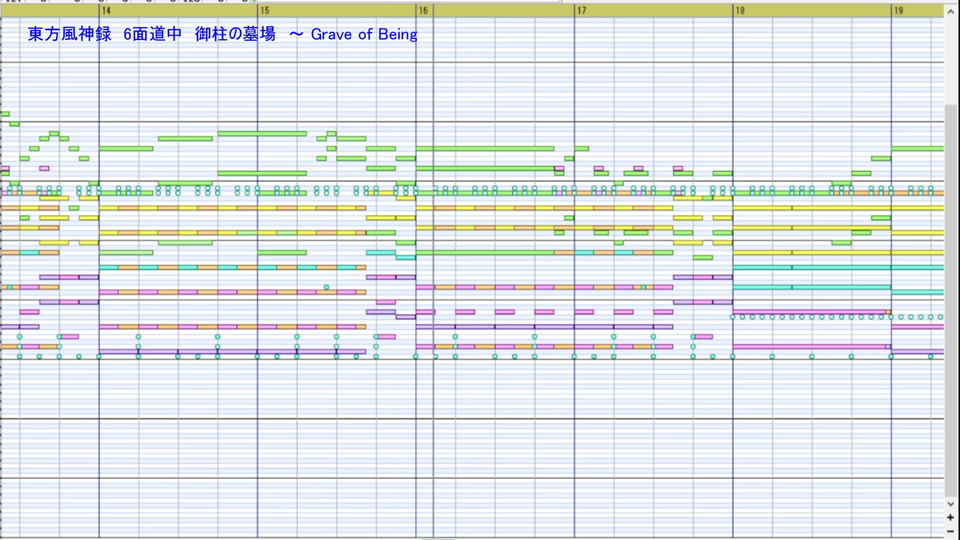Click the scroll up arrow of vertical scrollbar
960x540 pixels.
(x=951, y=11)
